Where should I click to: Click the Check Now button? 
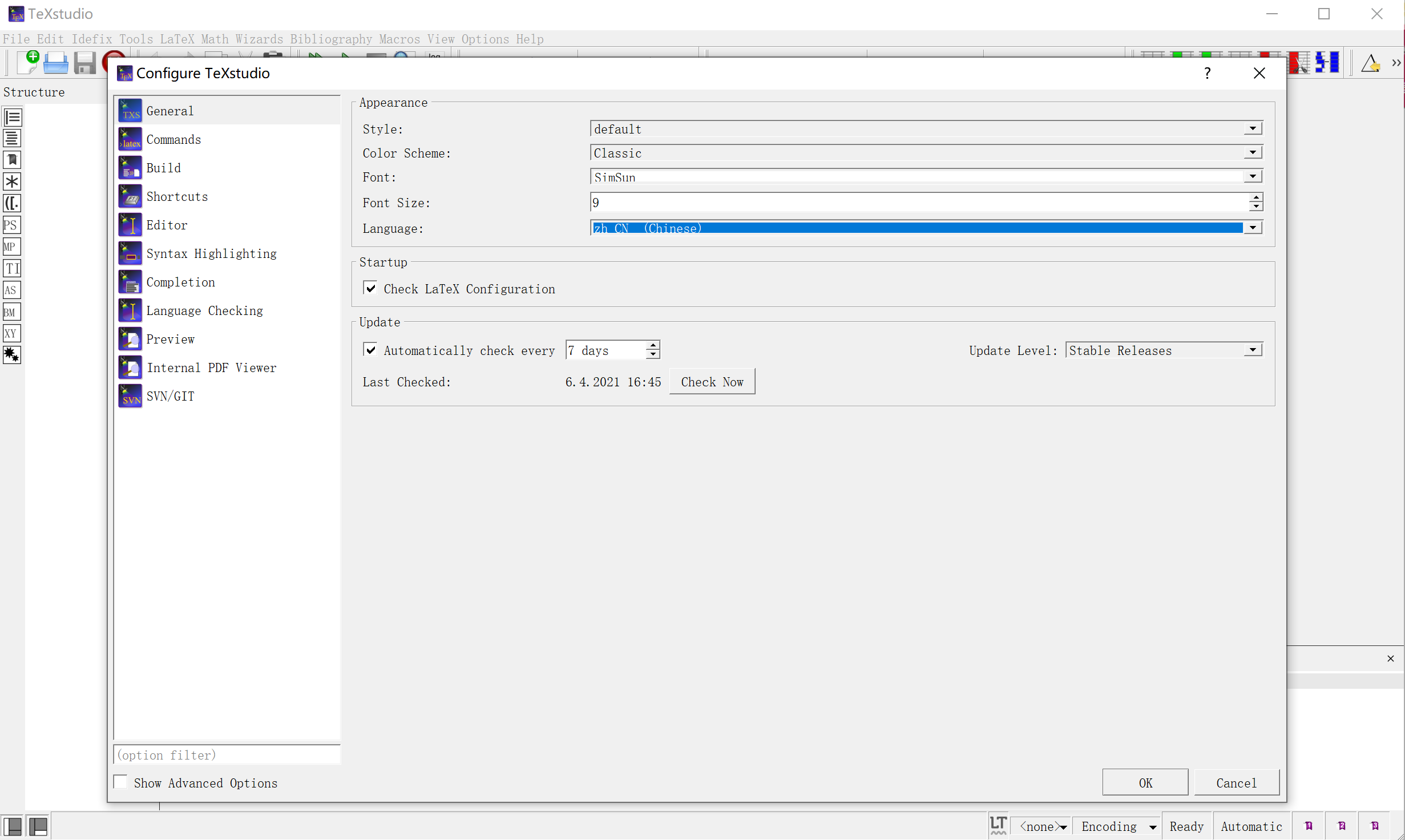(712, 382)
